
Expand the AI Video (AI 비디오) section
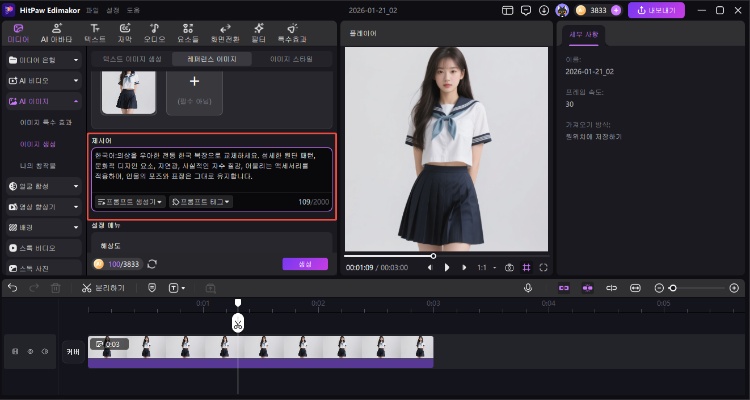[x=44, y=81]
